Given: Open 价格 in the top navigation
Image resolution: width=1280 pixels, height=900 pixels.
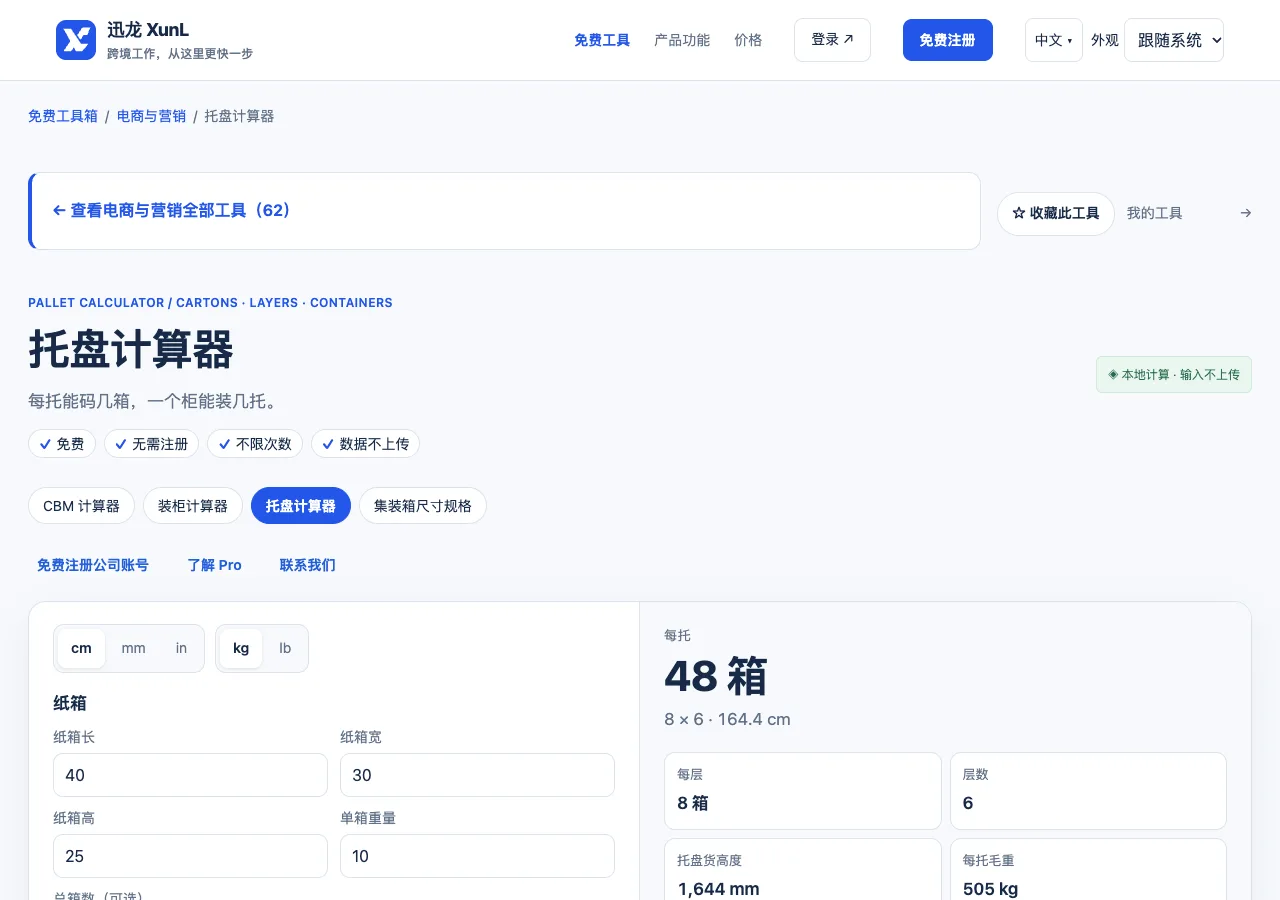Looking at the screenshot, I should [748, 40].
